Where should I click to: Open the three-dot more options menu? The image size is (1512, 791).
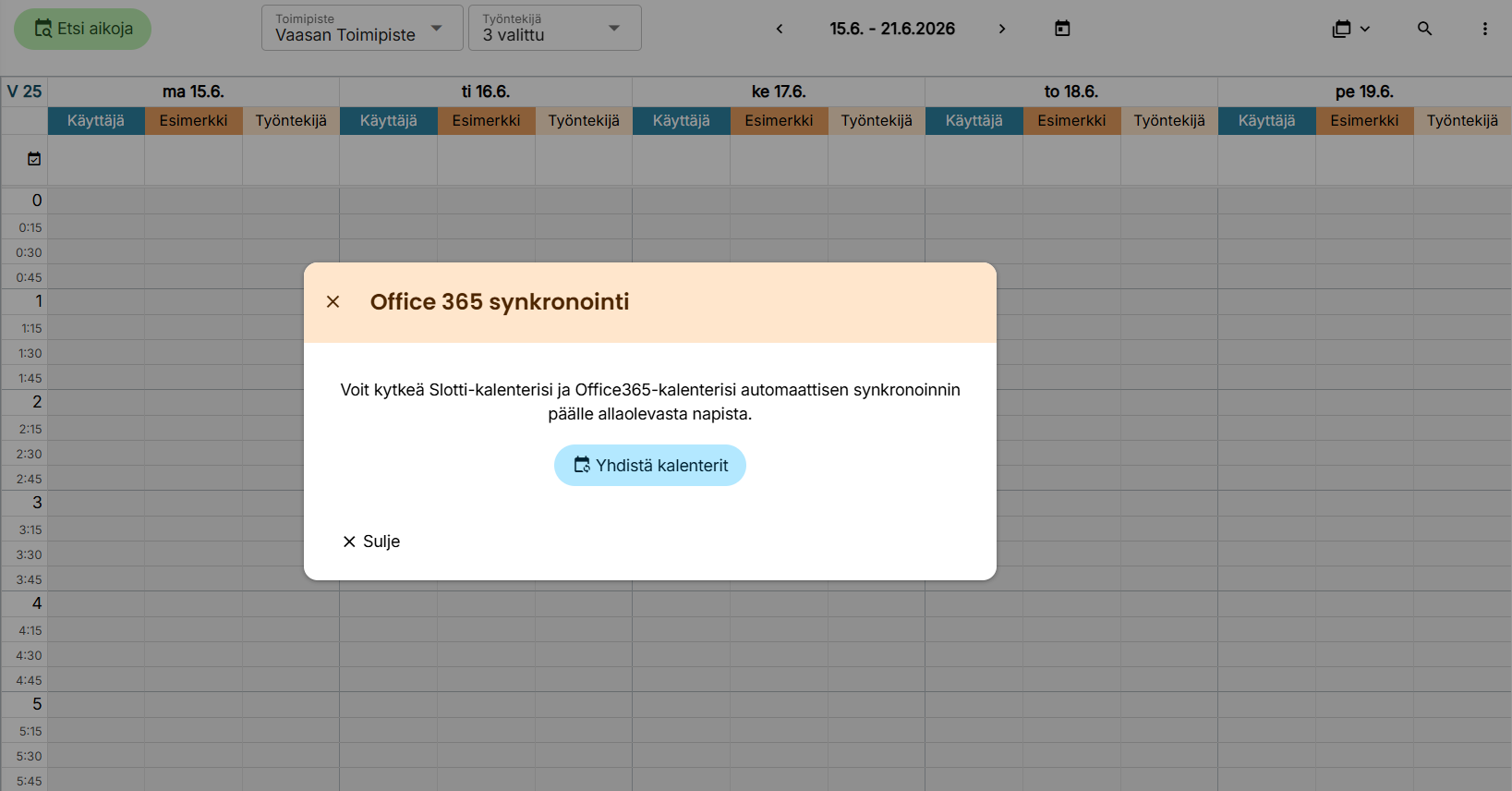[1484, 29]
